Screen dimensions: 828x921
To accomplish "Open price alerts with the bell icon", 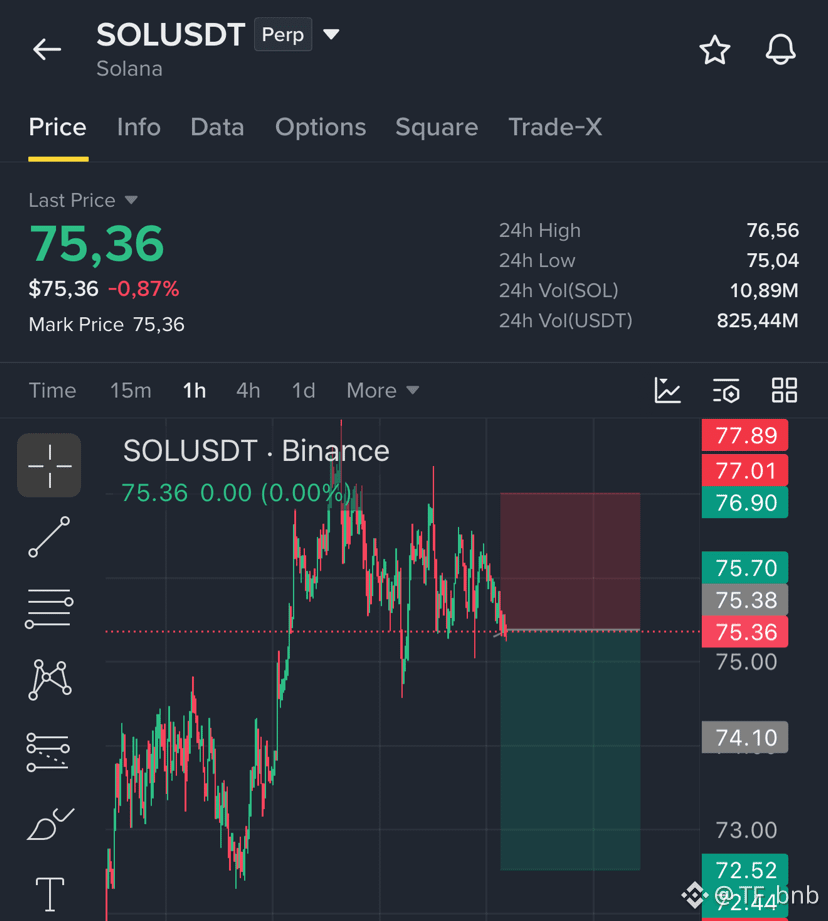I will (x=780, y=50).
